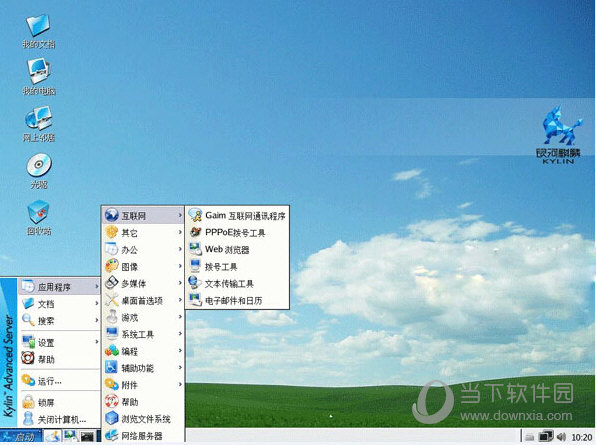597x445 pixels.
Task: Click the network monitor tray icon
Action: [x=546, y=436]
